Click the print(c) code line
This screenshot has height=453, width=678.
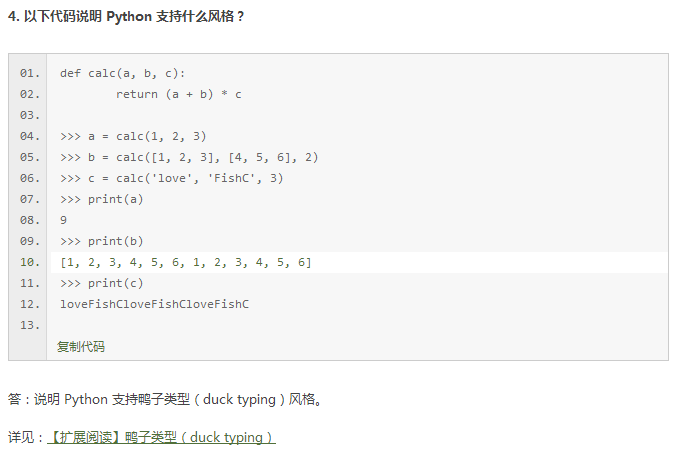tap(102, 283)
